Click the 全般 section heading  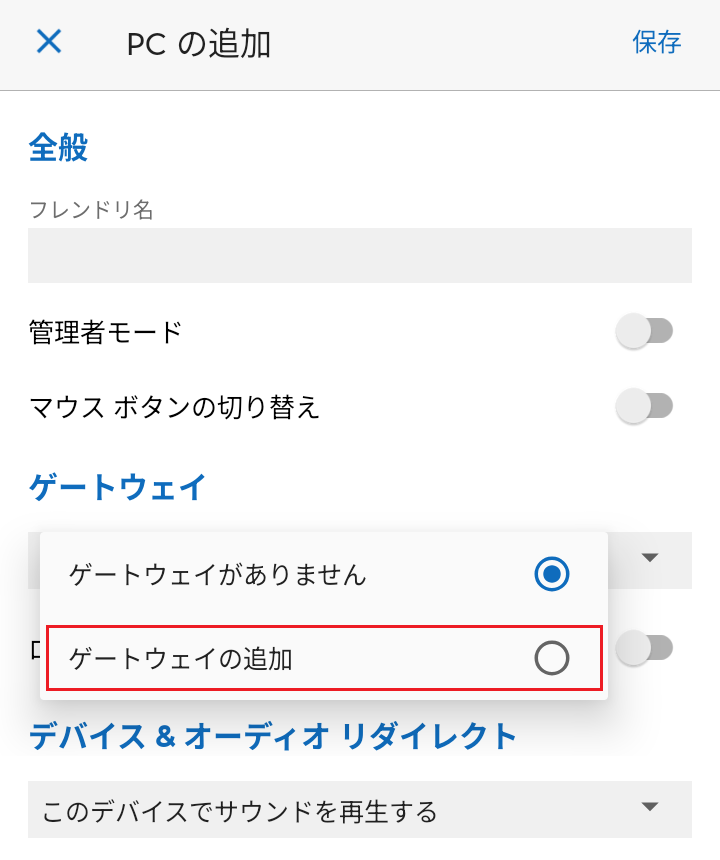[x=59, y=147]
